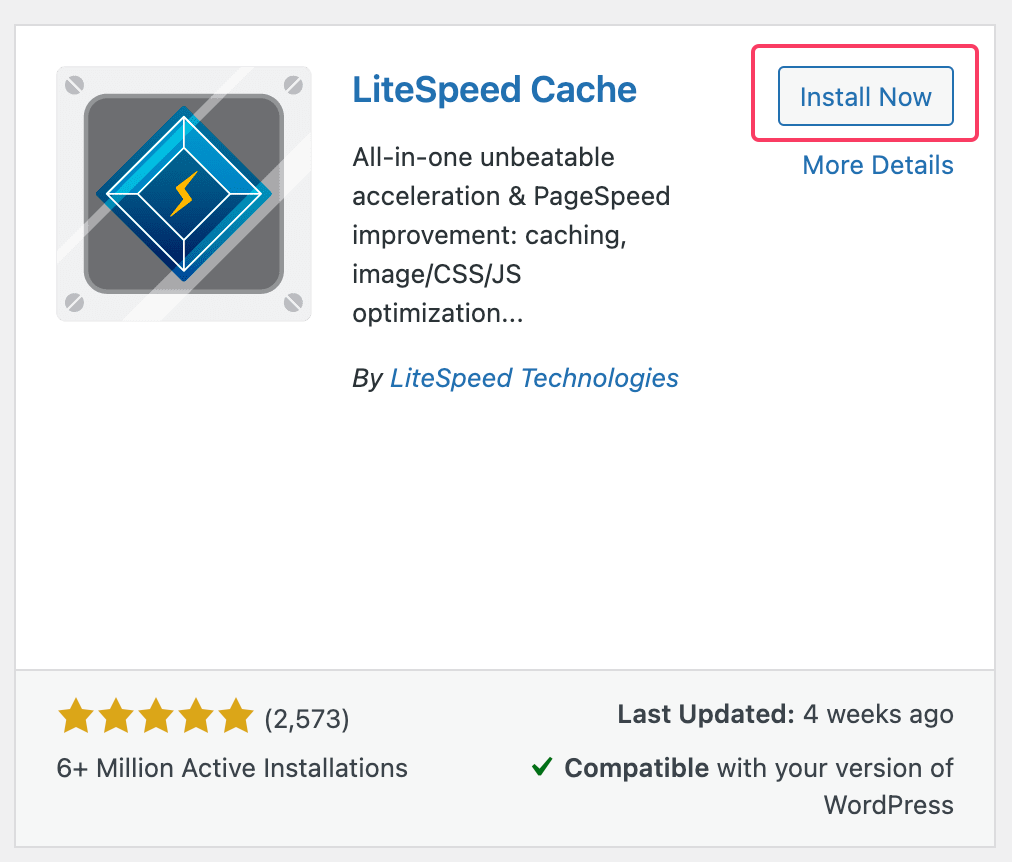Click the bottom-right screw on the plugin icon

point(293,302)
